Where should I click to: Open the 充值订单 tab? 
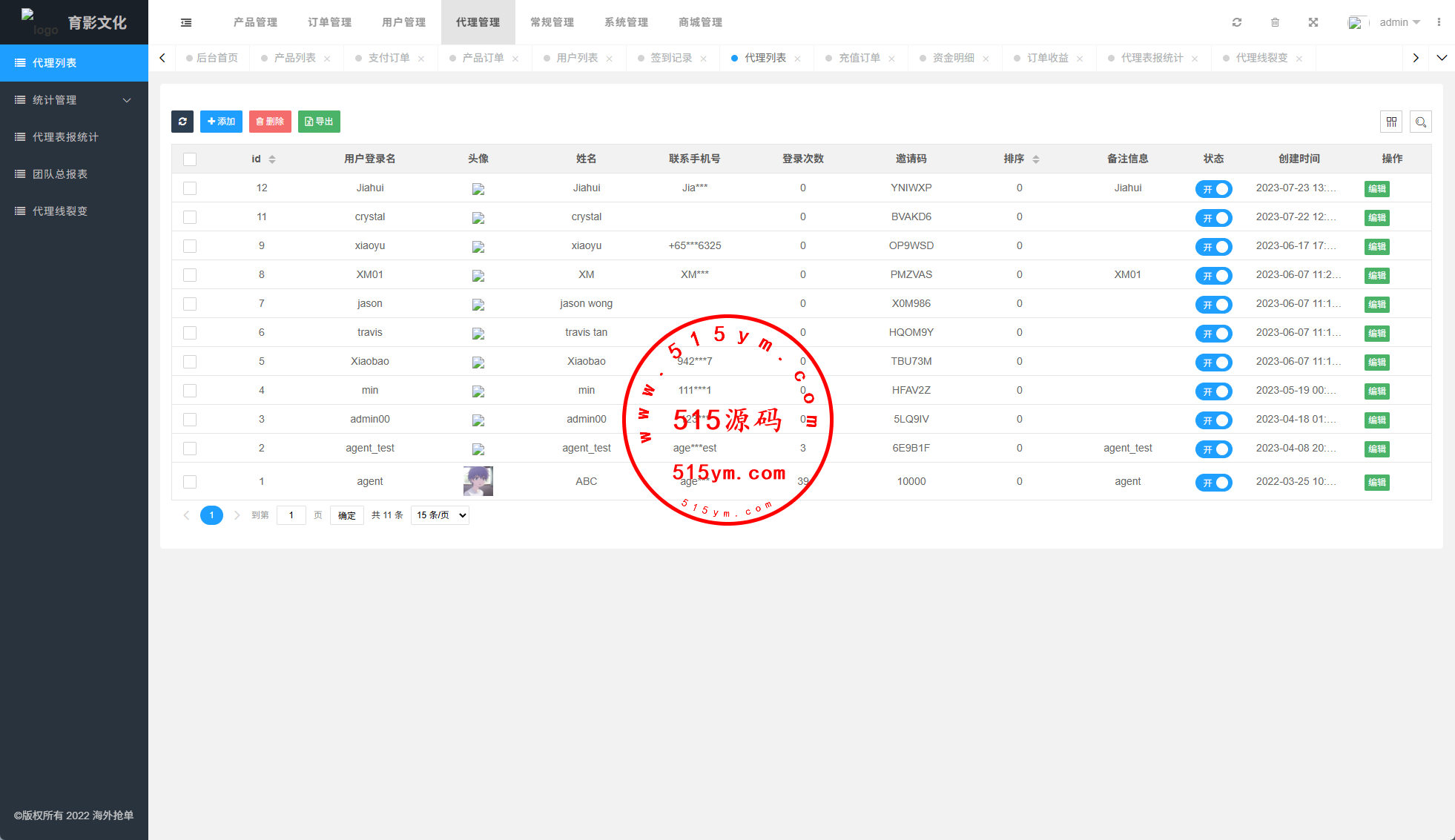click(859, 58)
